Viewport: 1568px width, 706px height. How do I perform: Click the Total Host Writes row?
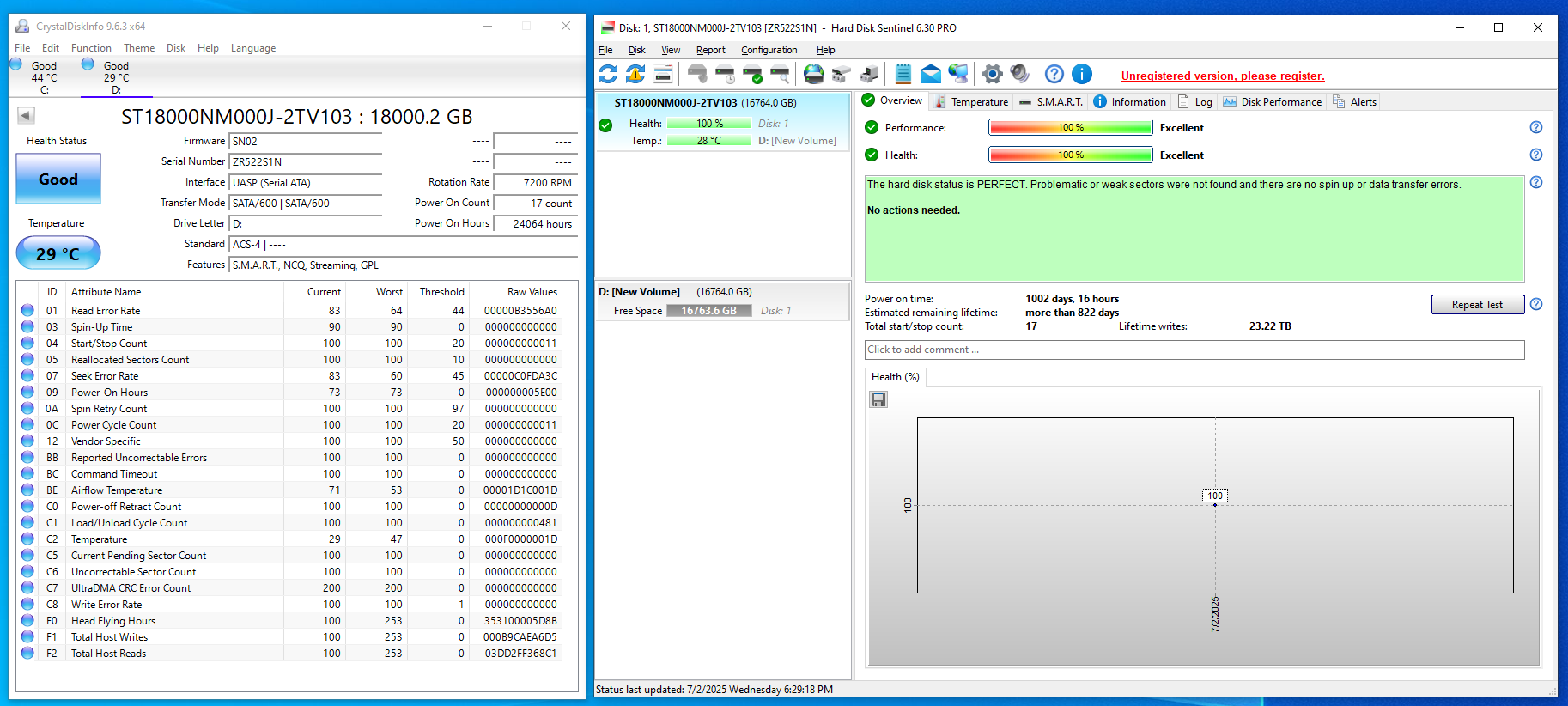[x=291, y=636]
